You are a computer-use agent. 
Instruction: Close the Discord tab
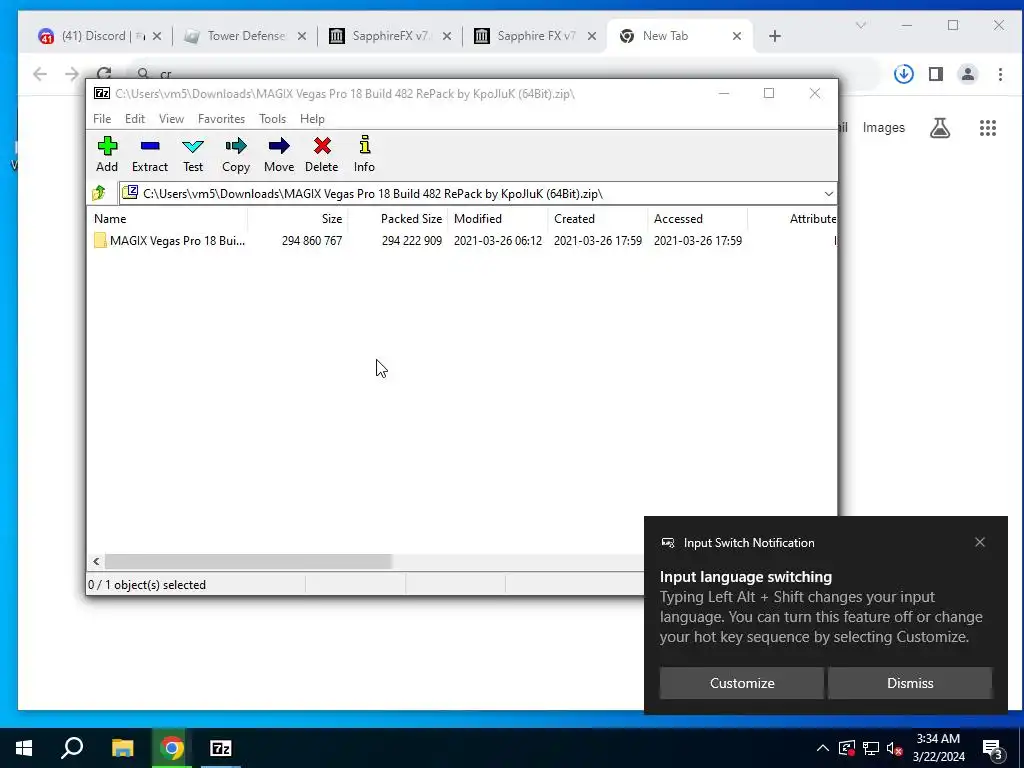tap(157, 36)
